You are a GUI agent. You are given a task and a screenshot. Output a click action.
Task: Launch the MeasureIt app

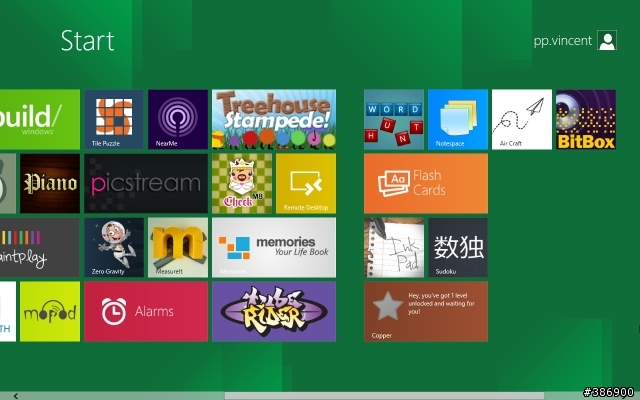point(178,247)
